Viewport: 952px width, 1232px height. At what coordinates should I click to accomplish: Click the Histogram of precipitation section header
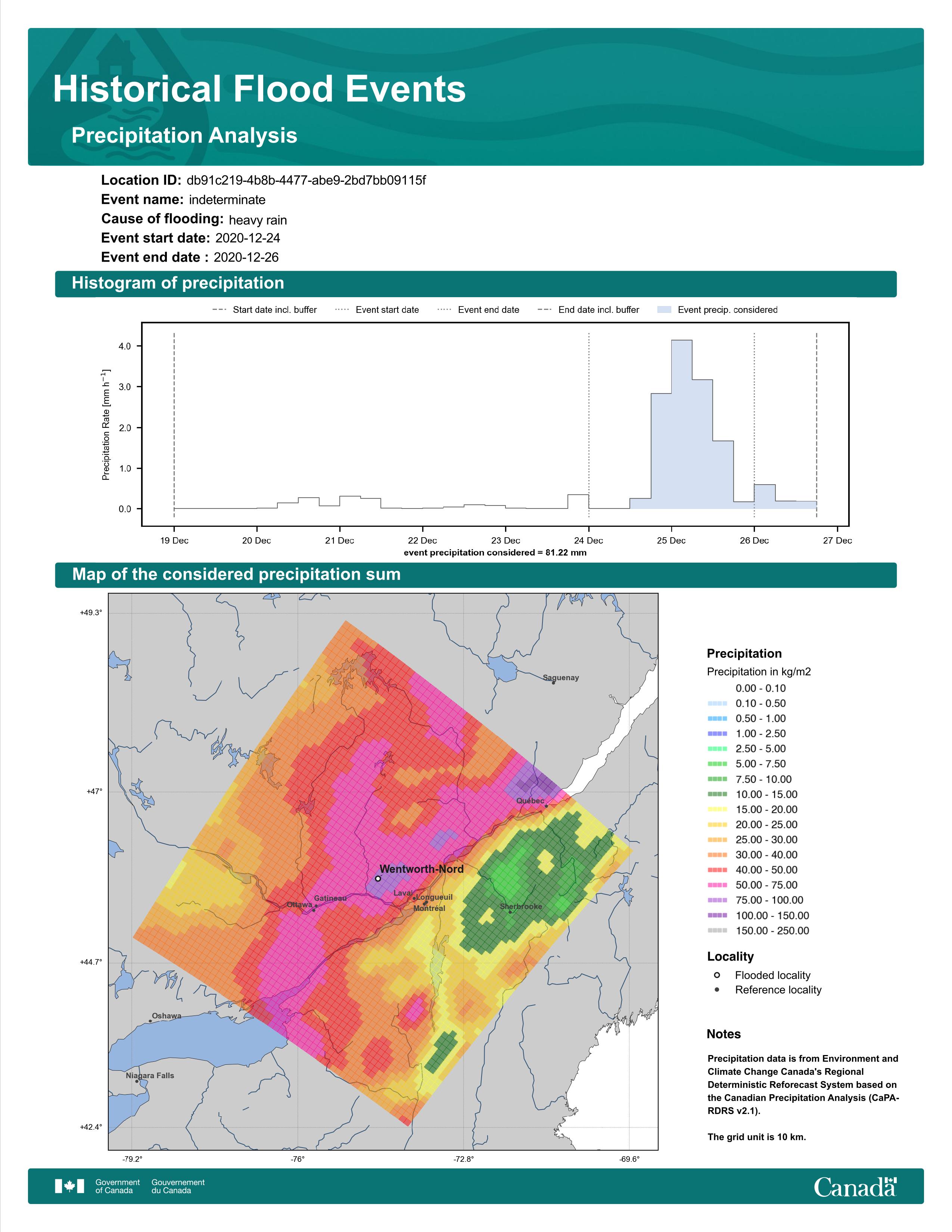(178, 283)
